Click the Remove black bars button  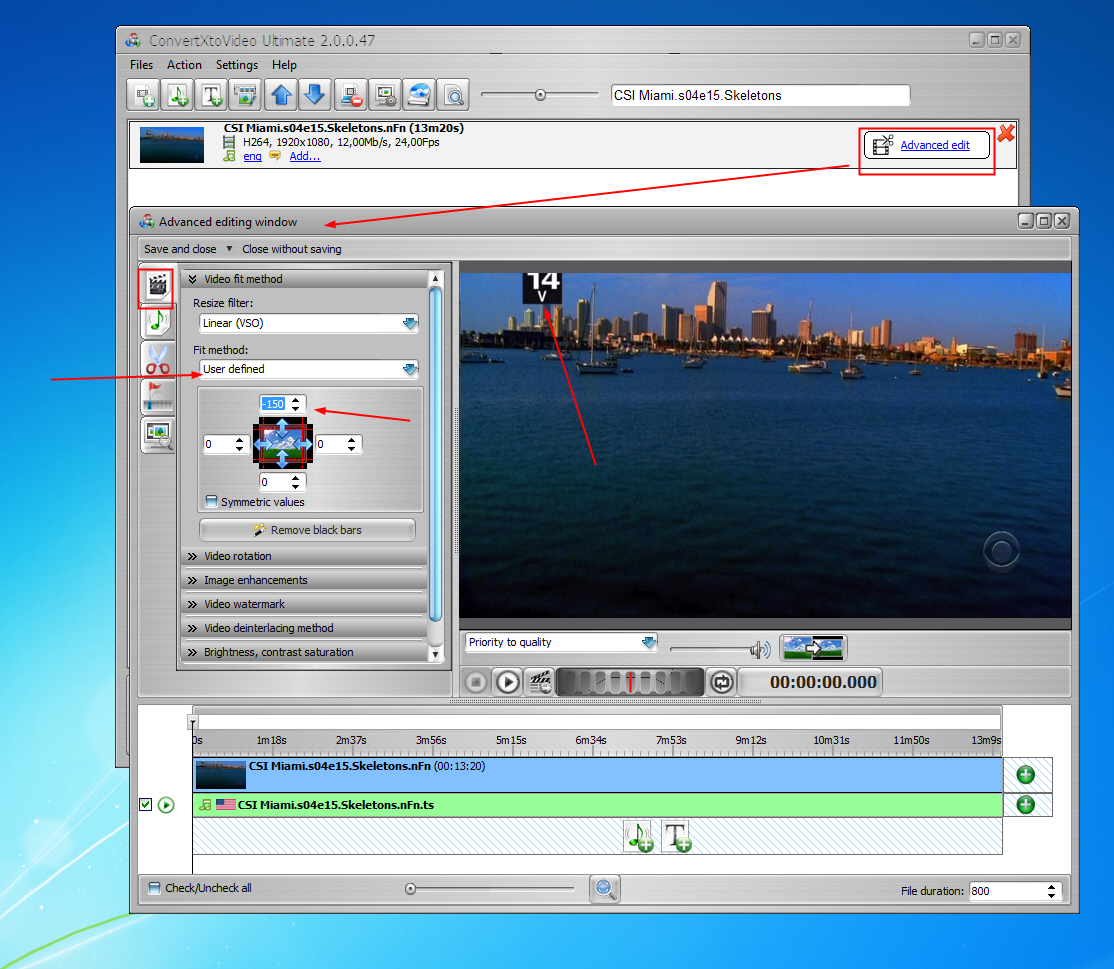pos(308,530)
